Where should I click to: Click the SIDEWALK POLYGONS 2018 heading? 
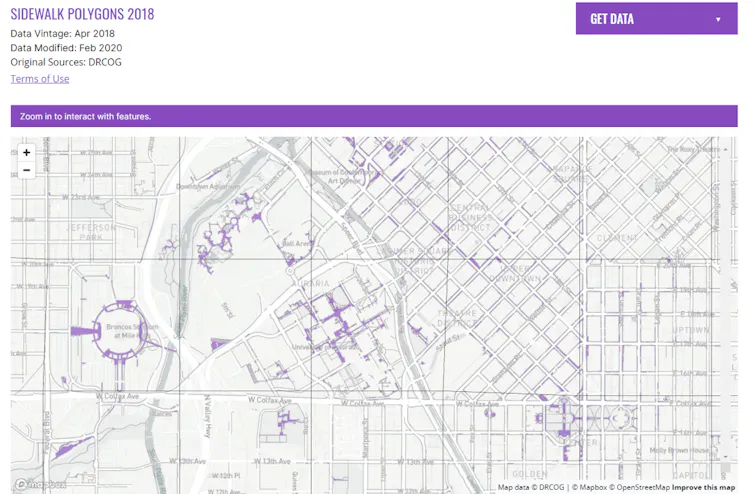tap(82, 14)
